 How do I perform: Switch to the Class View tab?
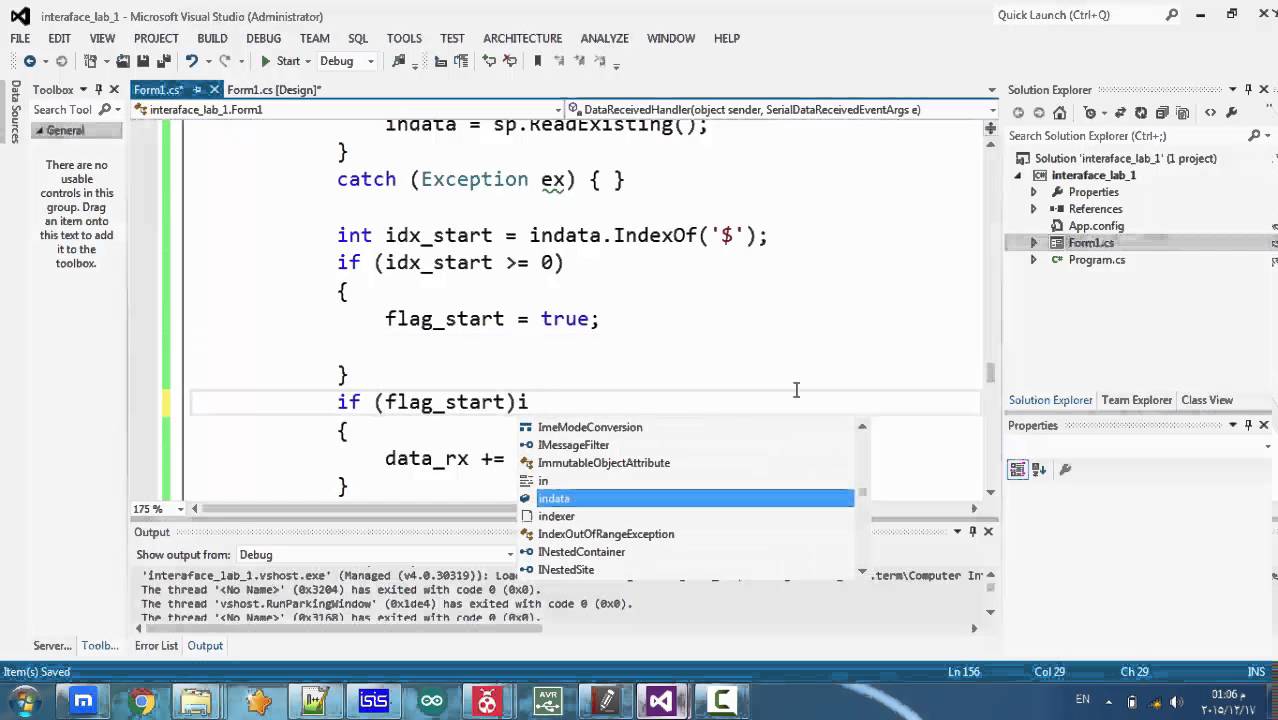[1207, 400]
